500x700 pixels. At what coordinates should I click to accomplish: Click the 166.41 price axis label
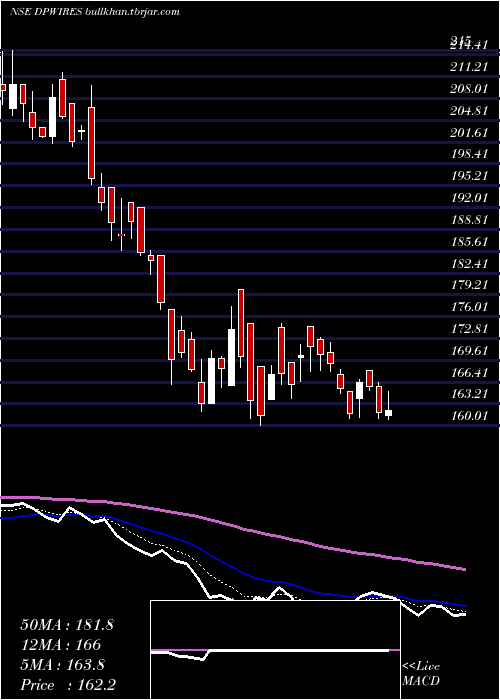pos(468,372)
